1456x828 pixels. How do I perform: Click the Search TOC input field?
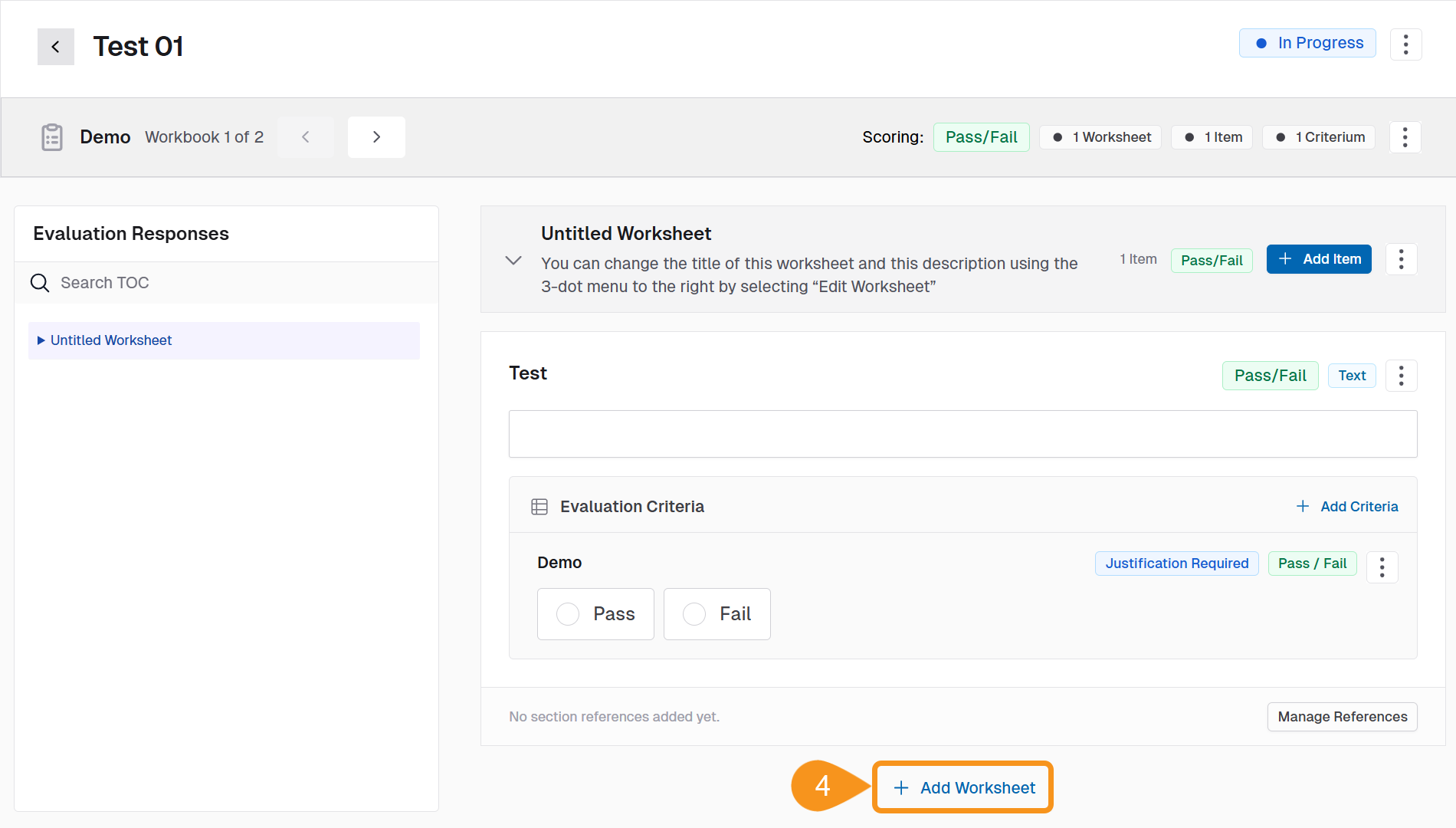pyautogui.click(x=153, y=282)
